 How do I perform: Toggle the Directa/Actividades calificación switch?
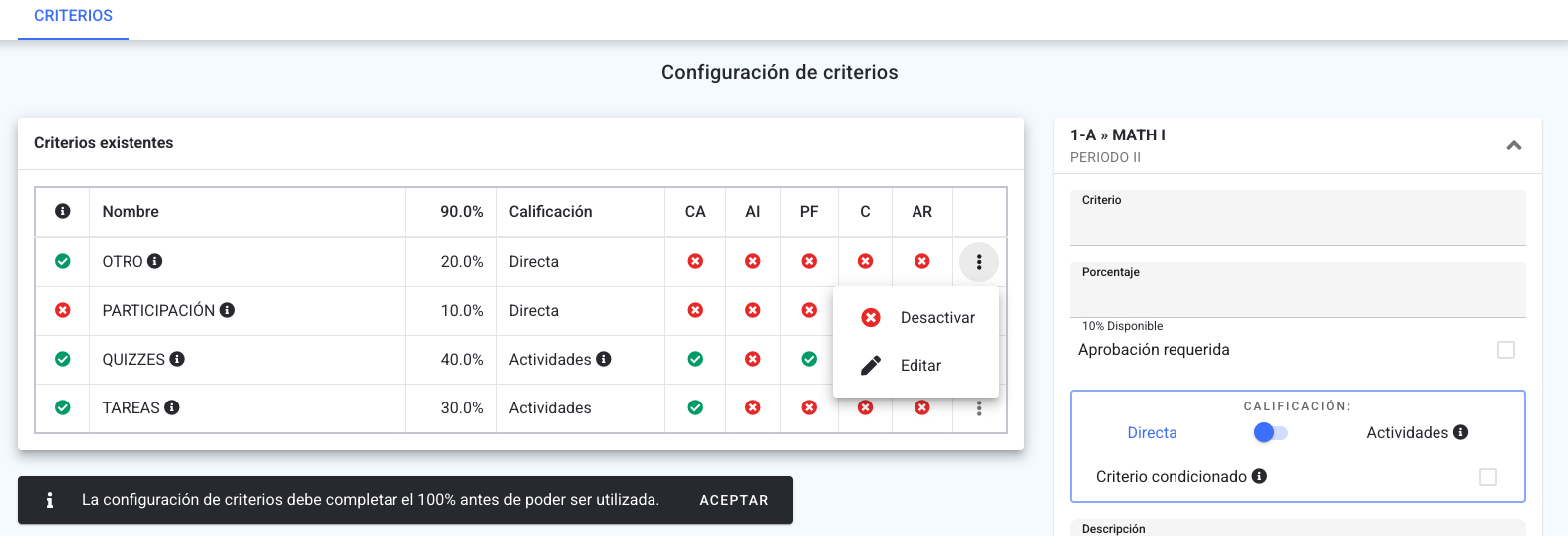tap(1270, 432)
